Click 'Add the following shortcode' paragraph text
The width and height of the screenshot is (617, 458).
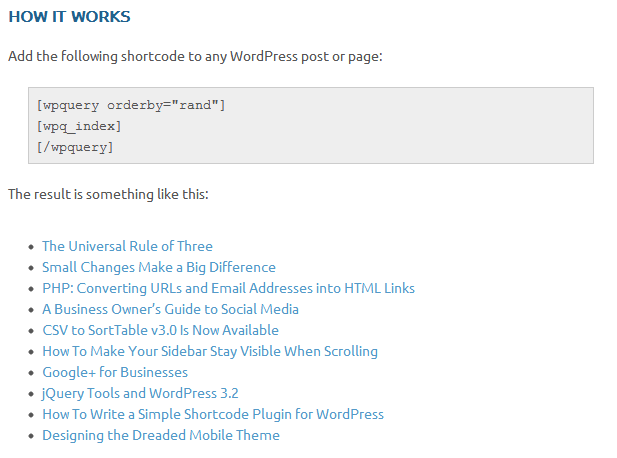coord(195,56)
